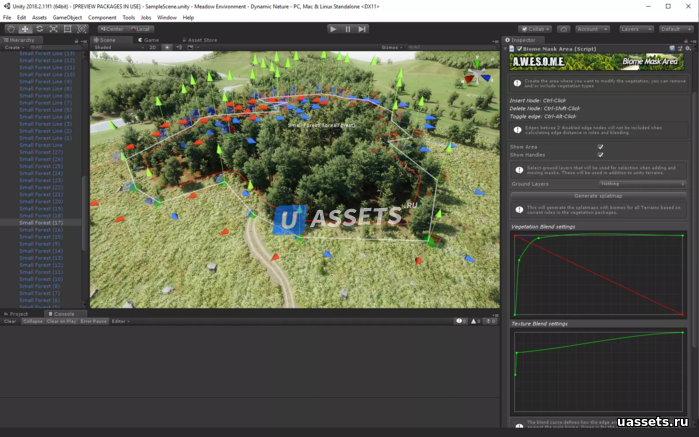This screenshot has width=699, height=437.
Task: Toggle the Show Area checkbox
Action: (x=600, y=147)
